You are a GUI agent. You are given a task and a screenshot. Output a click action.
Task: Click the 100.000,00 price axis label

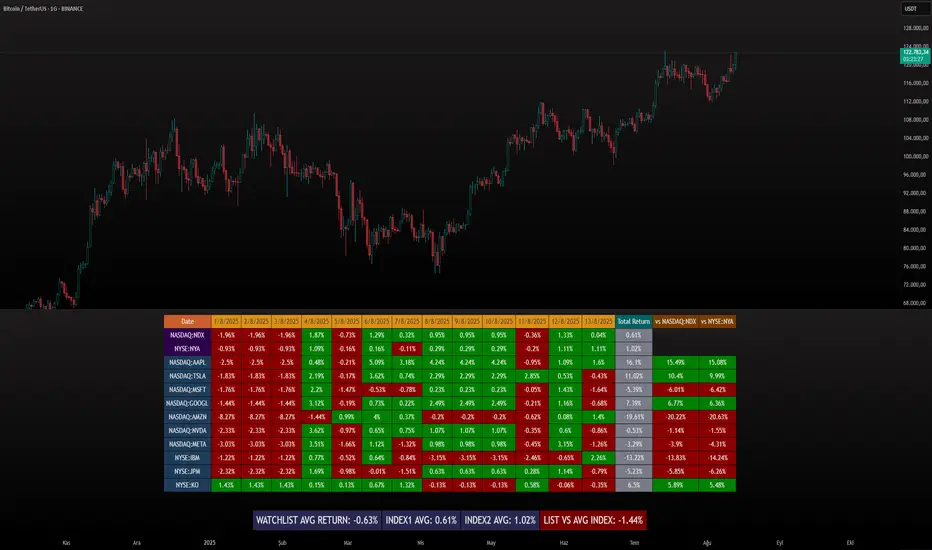point(915,156)
